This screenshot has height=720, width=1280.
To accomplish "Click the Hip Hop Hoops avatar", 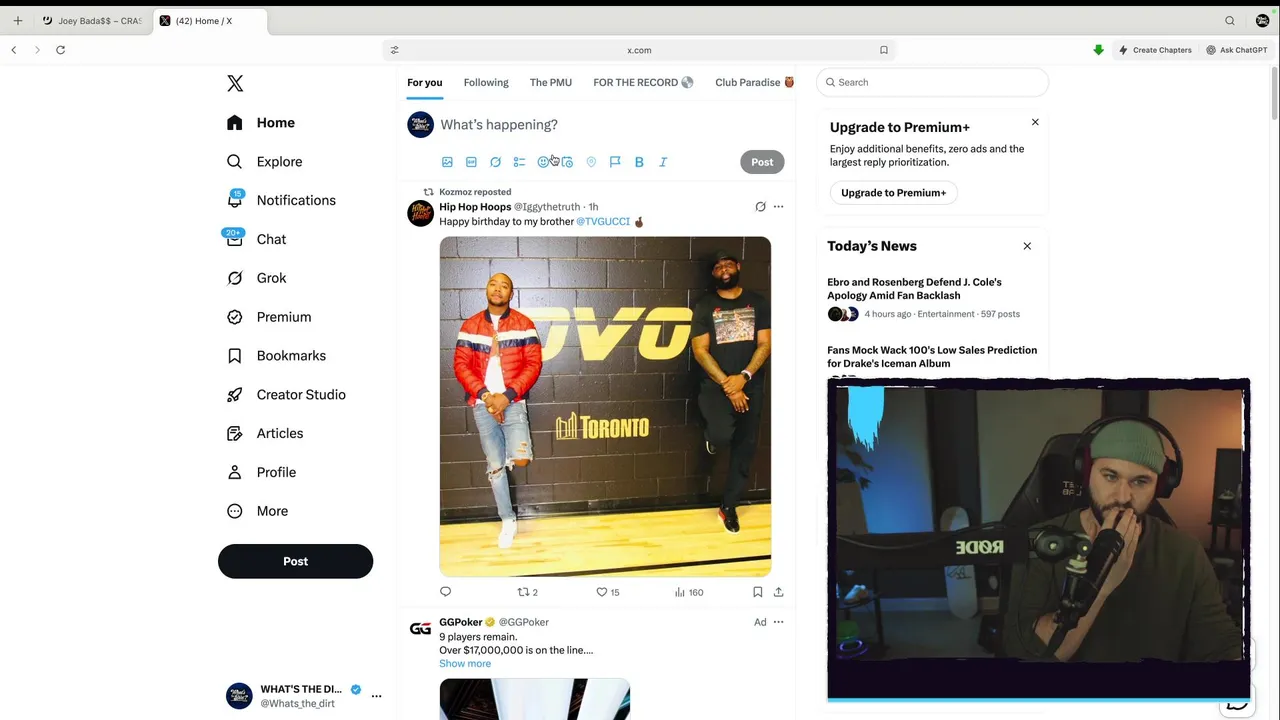I will point(421,213).
